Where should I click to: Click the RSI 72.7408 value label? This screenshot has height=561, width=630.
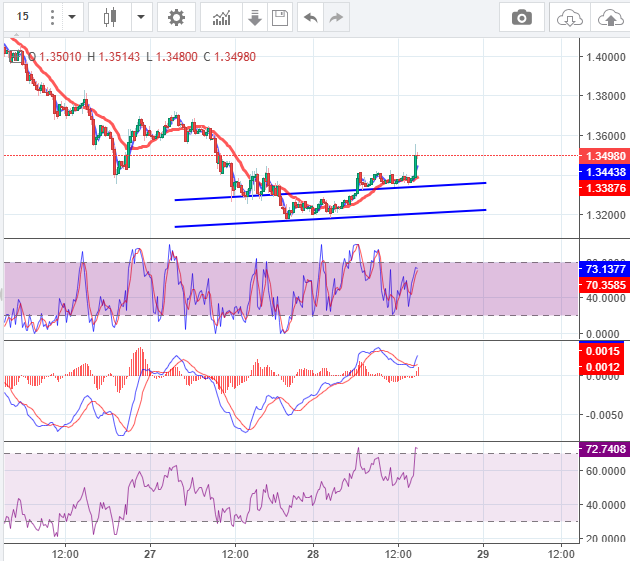(605, 449)
